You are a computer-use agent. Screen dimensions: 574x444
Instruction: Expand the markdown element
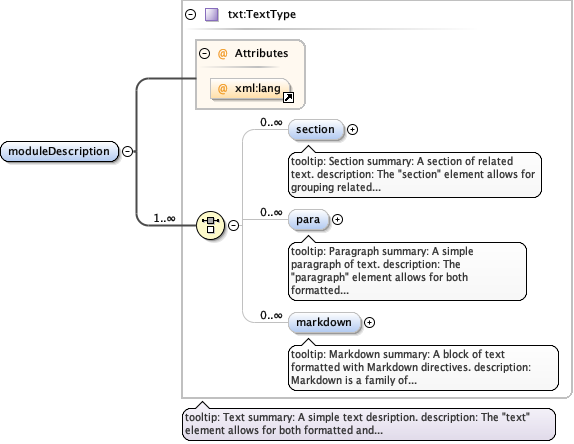coord(369,322)
